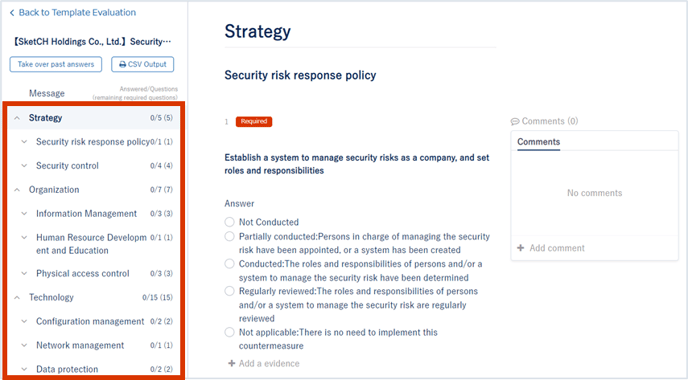
Task: Choose the Partially conducted answer radio button
Action: pyautogui.click(x=229, y=237)
